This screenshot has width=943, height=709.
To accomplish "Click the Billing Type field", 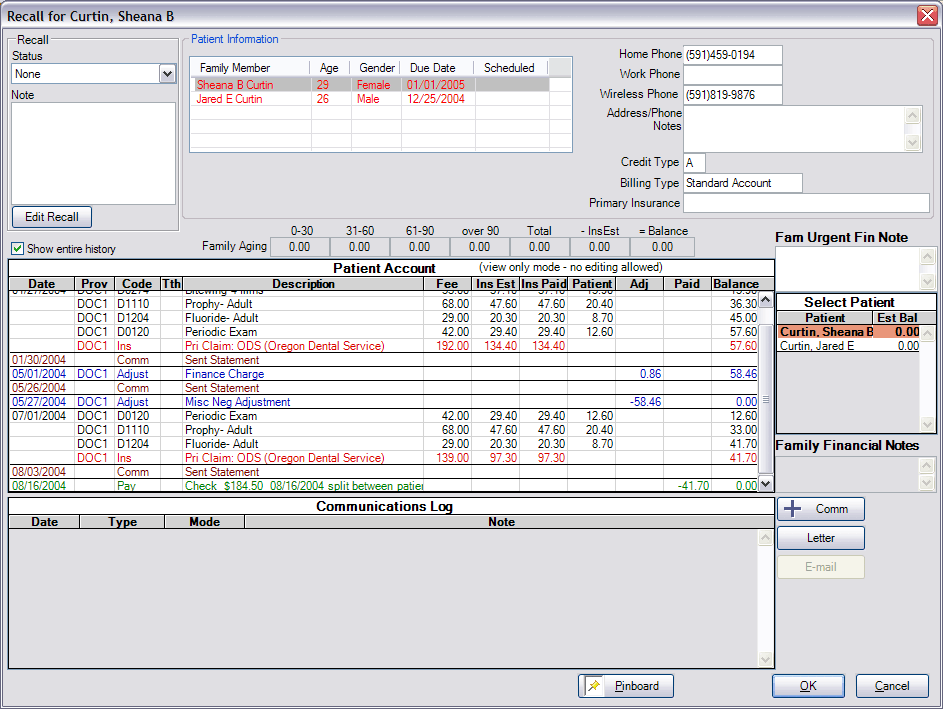I will (x=742, y=183).
